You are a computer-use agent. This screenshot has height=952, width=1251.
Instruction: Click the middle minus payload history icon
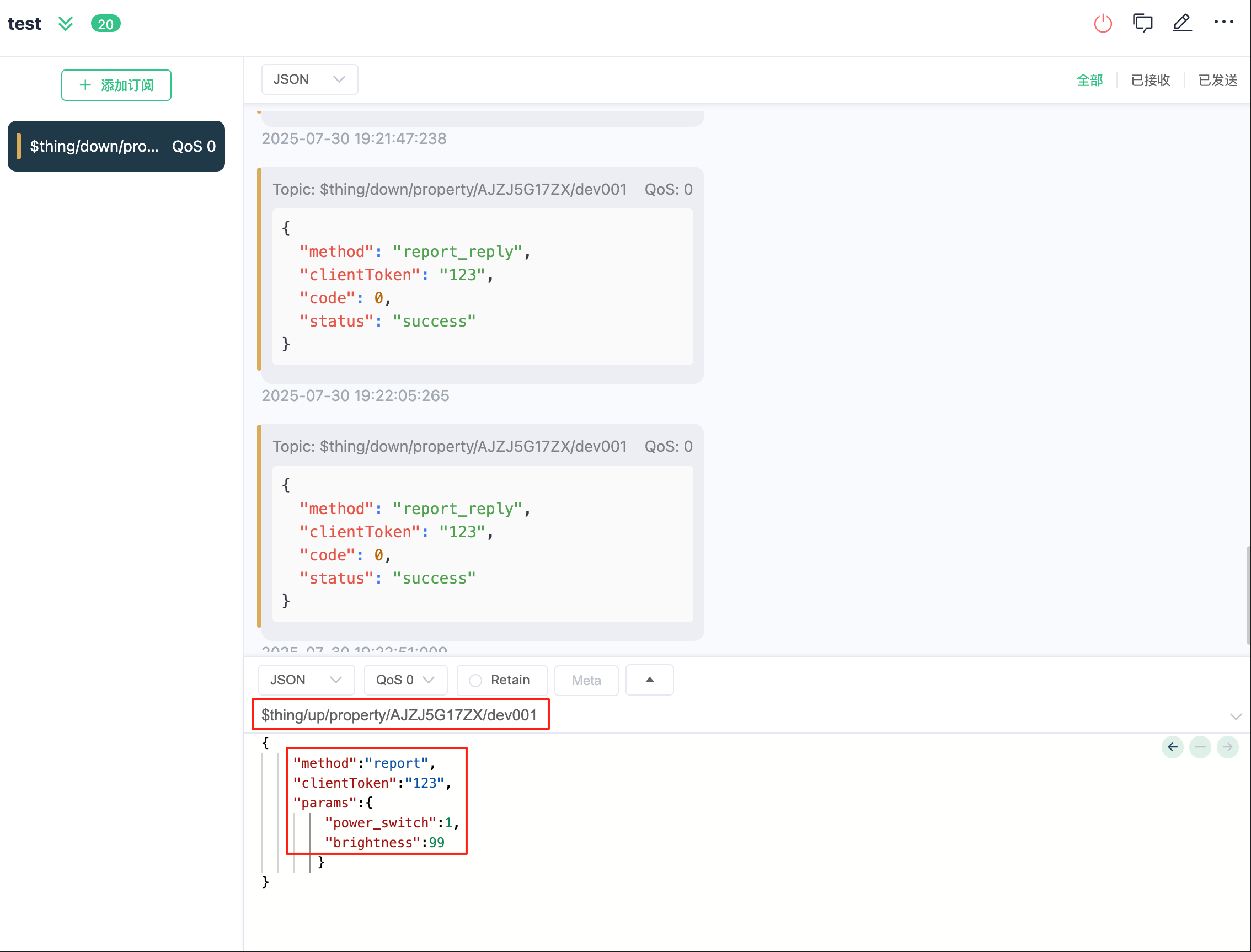(x=1200, y=747)
